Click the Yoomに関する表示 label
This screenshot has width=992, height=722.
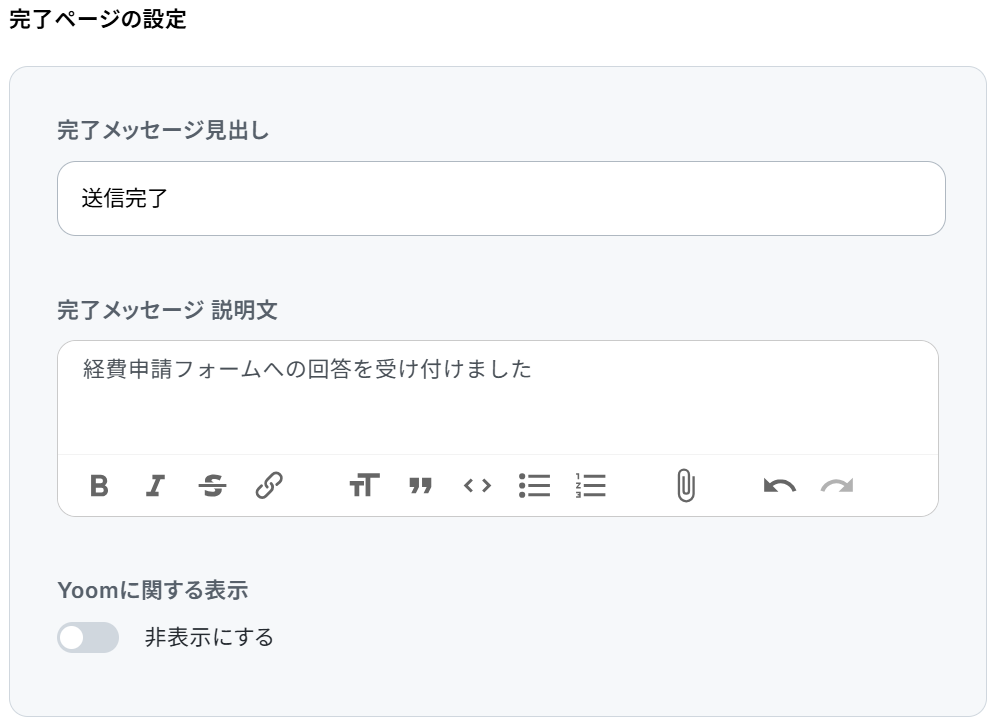152,590
